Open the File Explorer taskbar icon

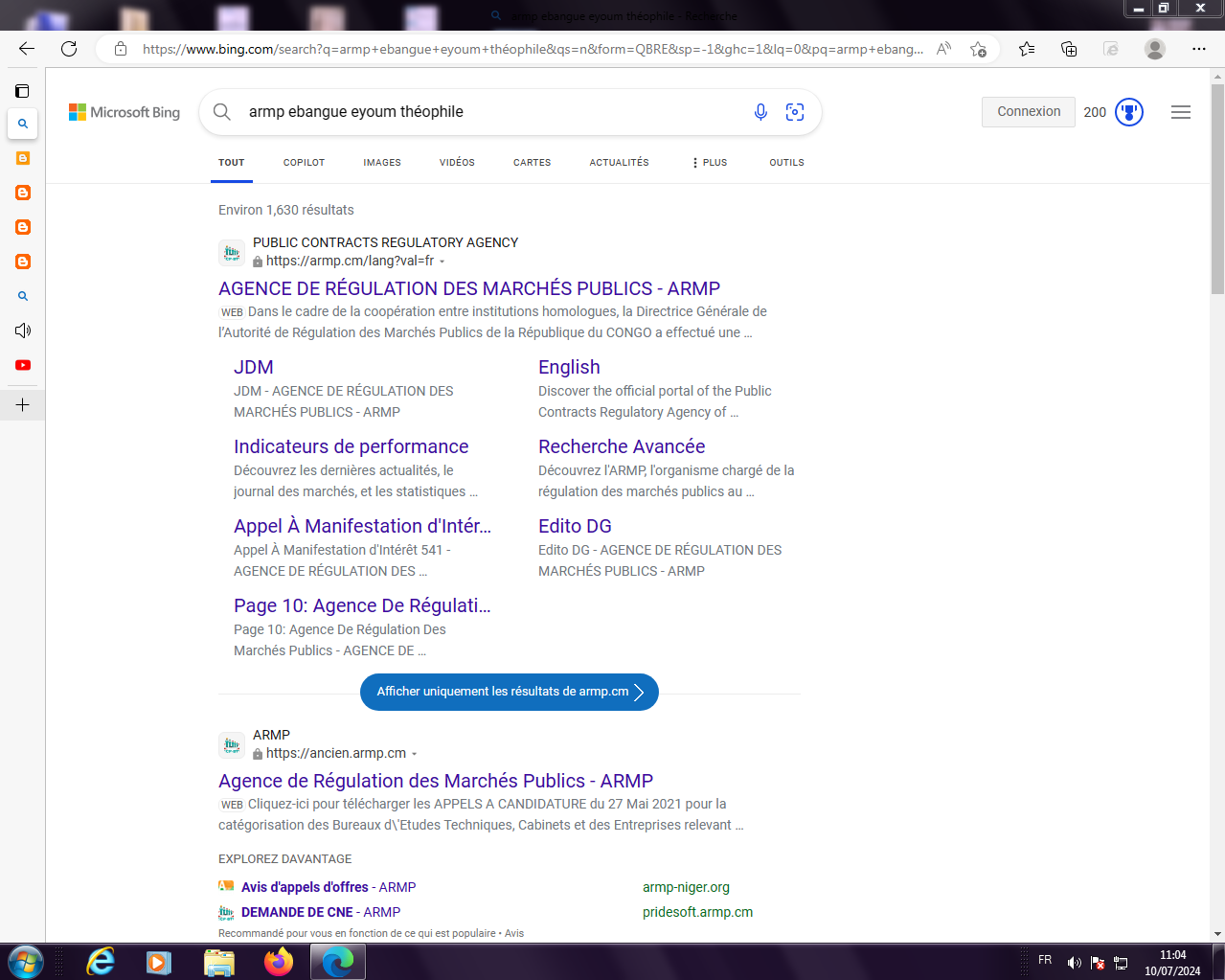219,962
